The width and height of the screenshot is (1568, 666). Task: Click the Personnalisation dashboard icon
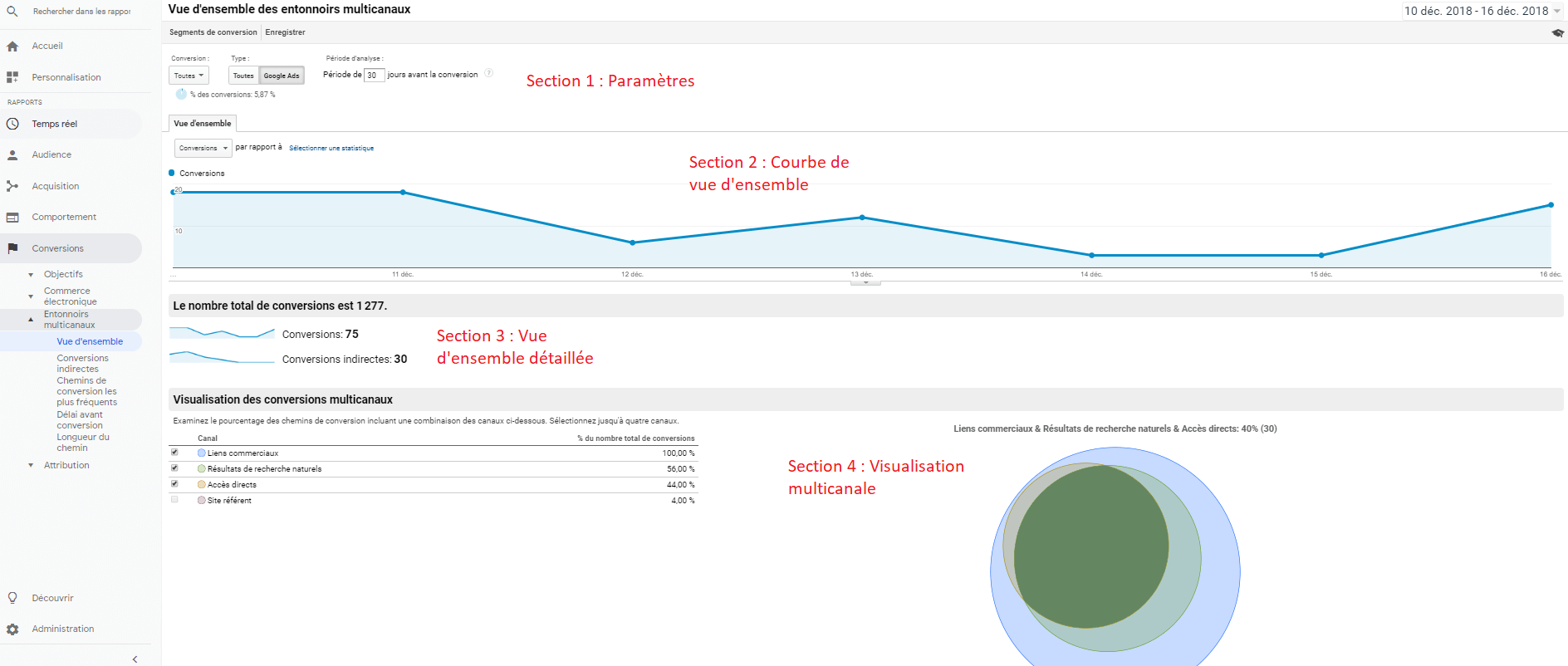click(12, 77)
